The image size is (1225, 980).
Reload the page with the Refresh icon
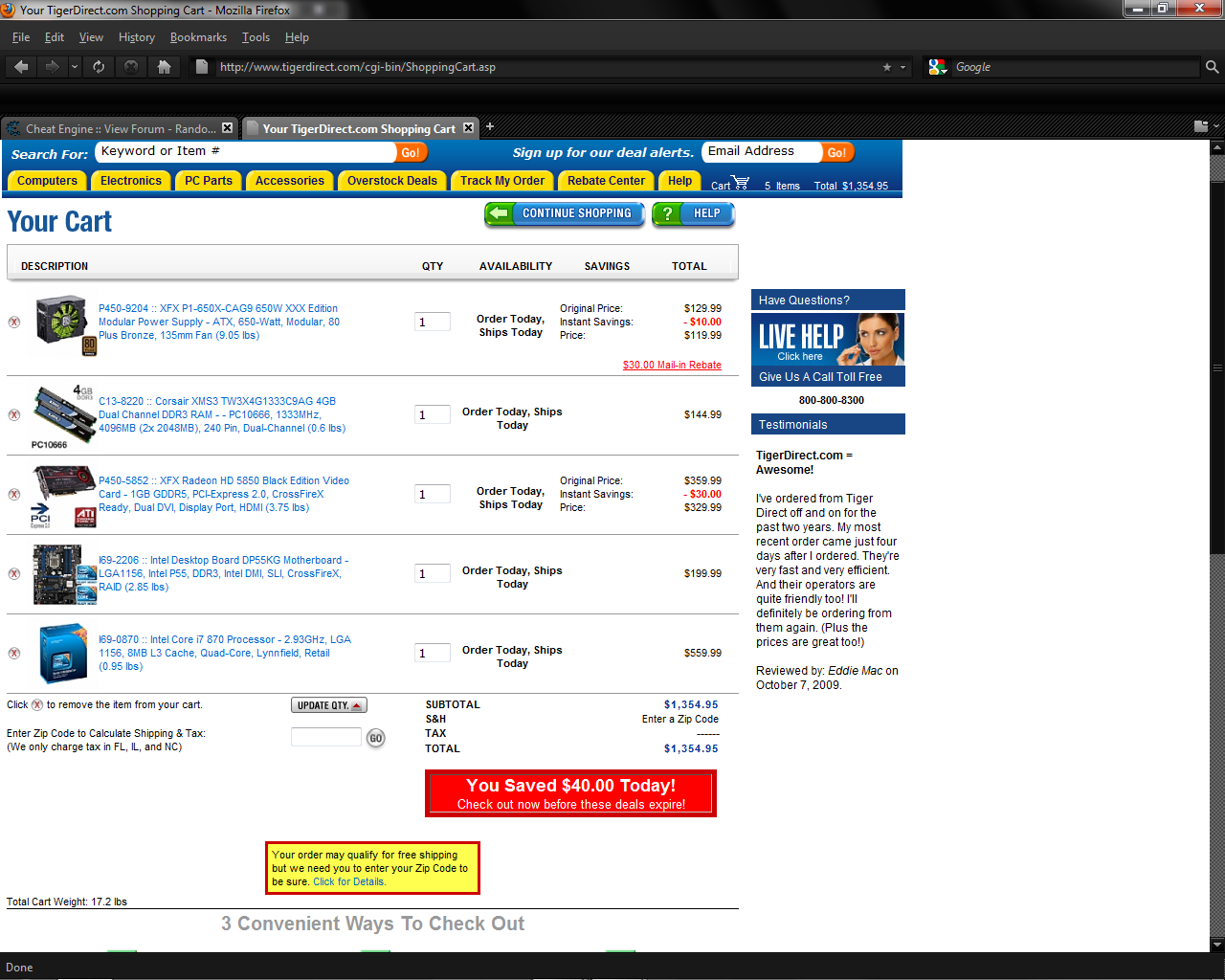click(99, 67)
